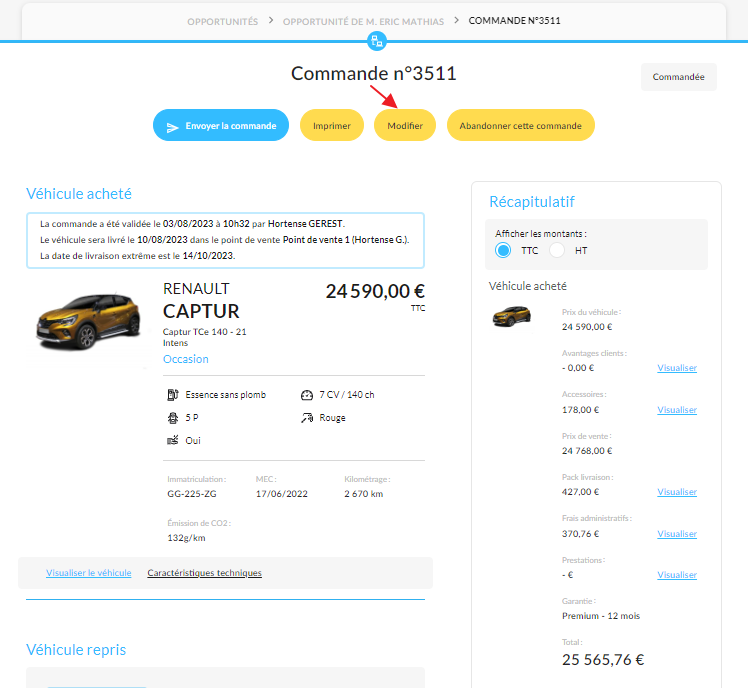Click the Récapitulatif heading
The width and height of the screenshot is (748, 688).
pyautogui.click(x=531, y=202)
